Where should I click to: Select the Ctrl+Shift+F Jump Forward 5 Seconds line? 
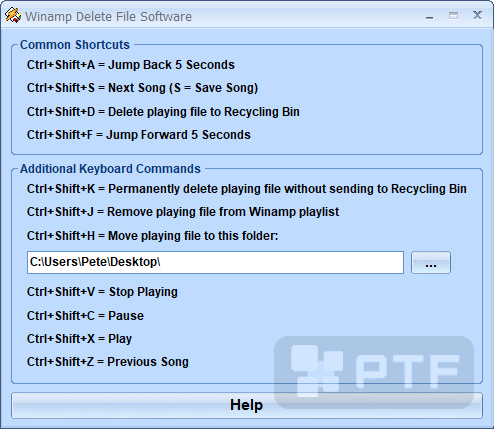pos(139,135)
